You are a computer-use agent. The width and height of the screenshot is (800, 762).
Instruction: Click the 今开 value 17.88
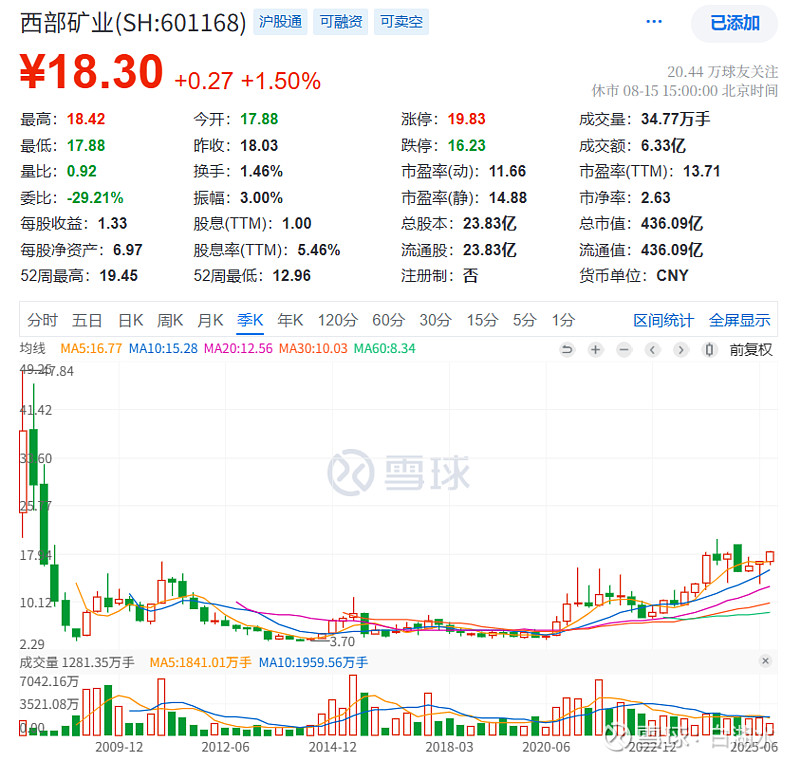pos(259,119)
